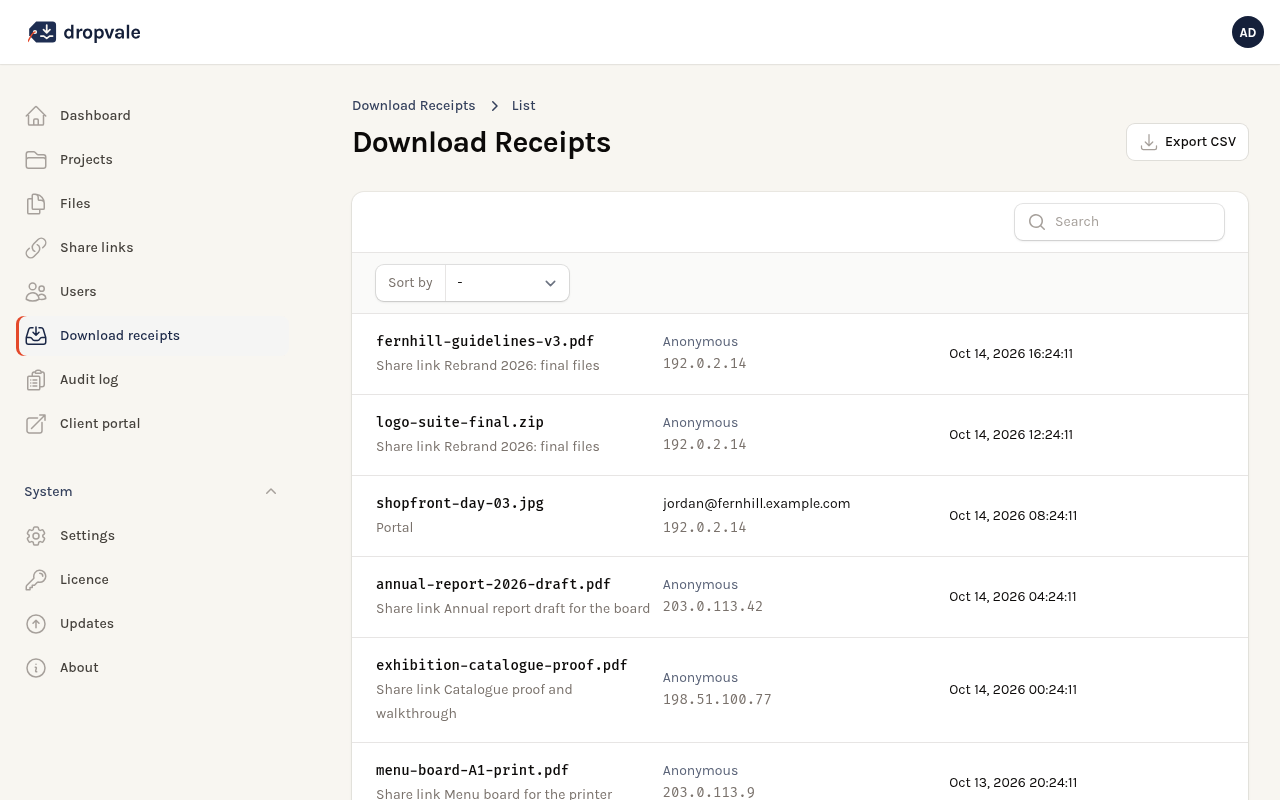Open the logo-suite-final.zip receipt
Screen dimensions: 1280x800
pos(800,435)
